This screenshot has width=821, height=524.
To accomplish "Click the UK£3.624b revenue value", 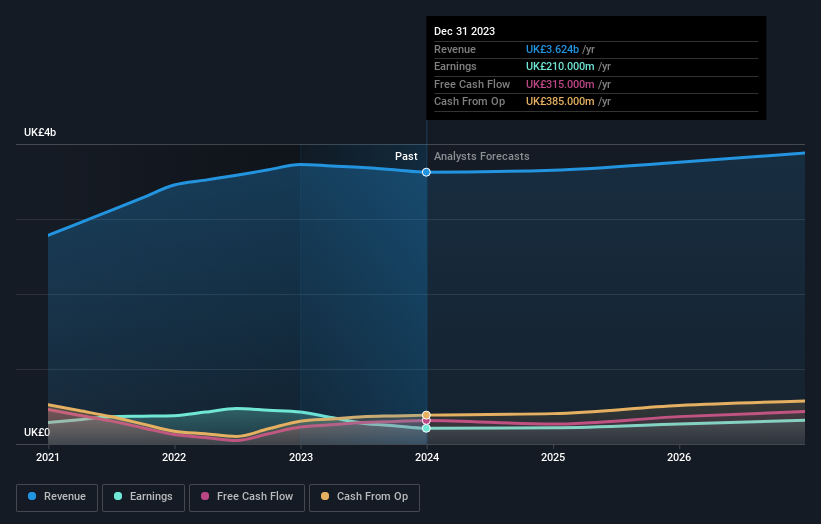I will (552, 49).
